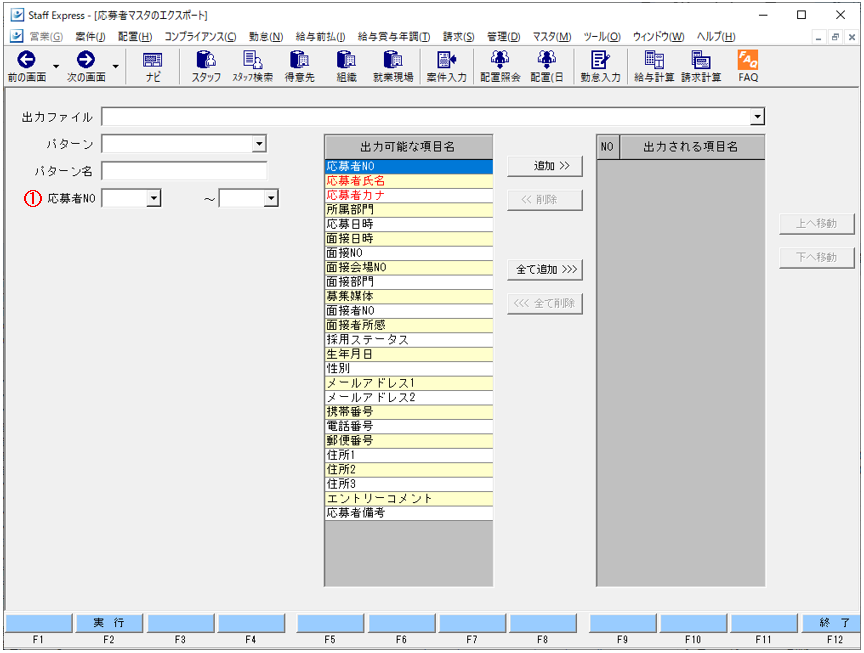This screenshot has height=653, width=864.
Task: Open the ツール(O) menu
Action: tap(602, 37)
